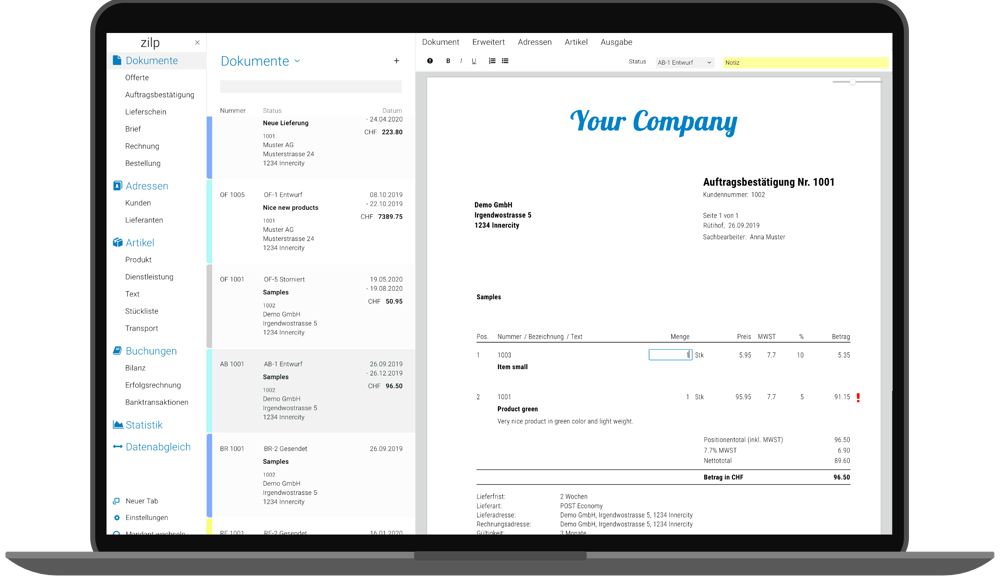This screenshot has height=588, width=1000.
Task: Click the yellow Notiz input field
Action: pos(805,62)
